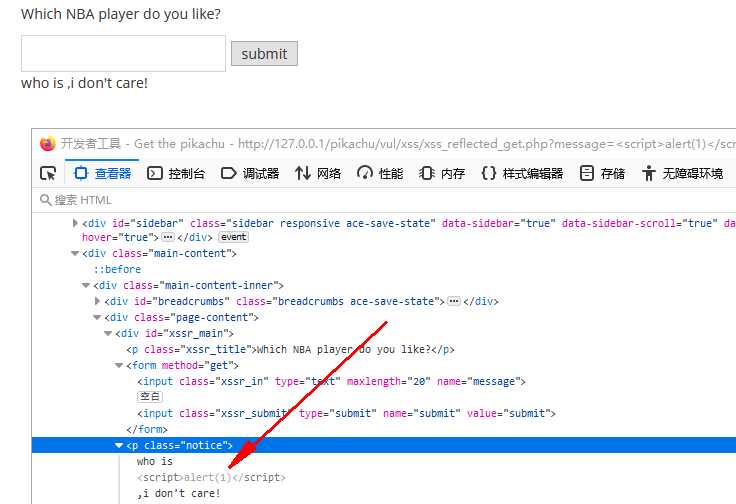
Task: Select the input class="xssr_in" node
Action: pyautogui.click(x=331, y=382)
